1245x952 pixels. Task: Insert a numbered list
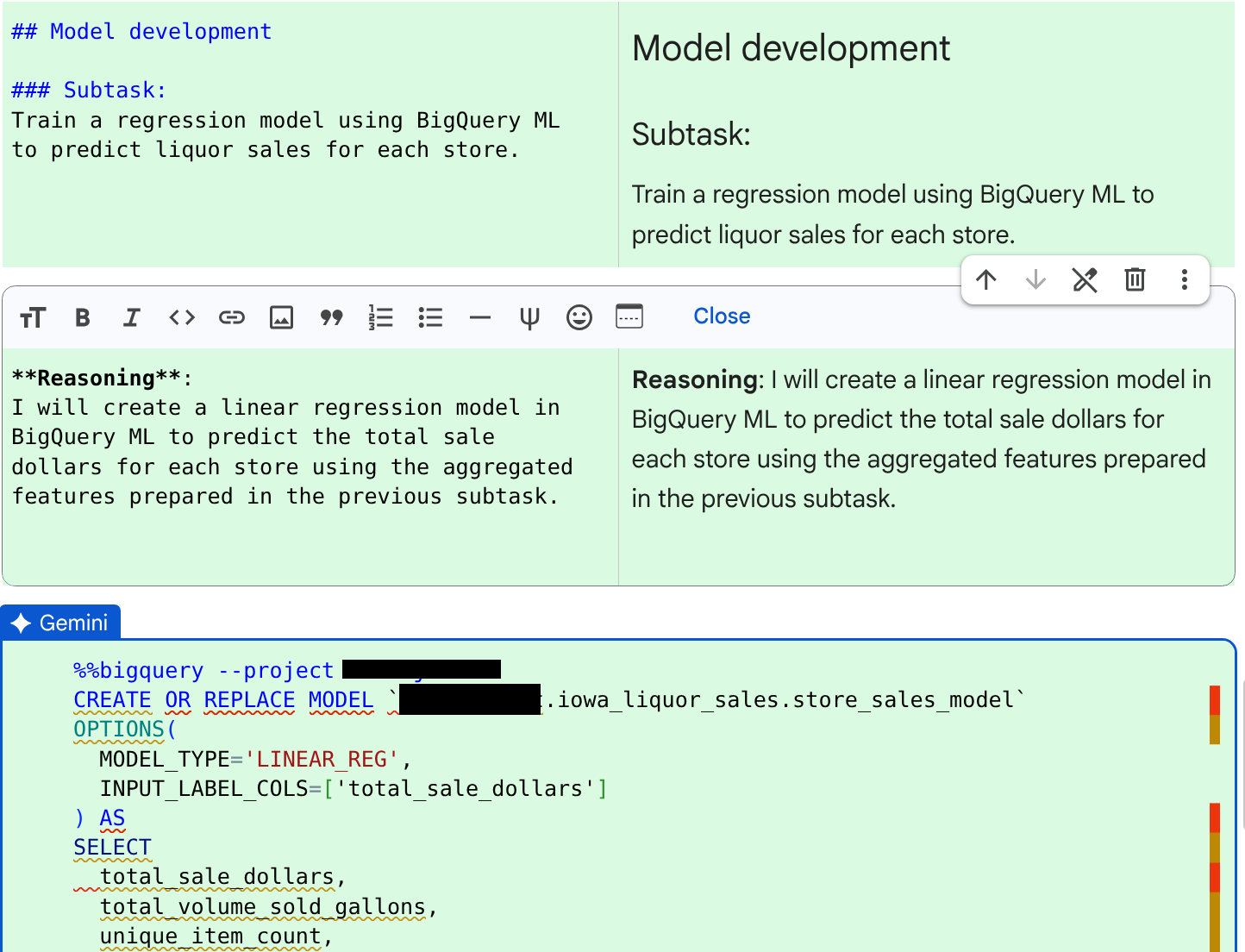380,317
